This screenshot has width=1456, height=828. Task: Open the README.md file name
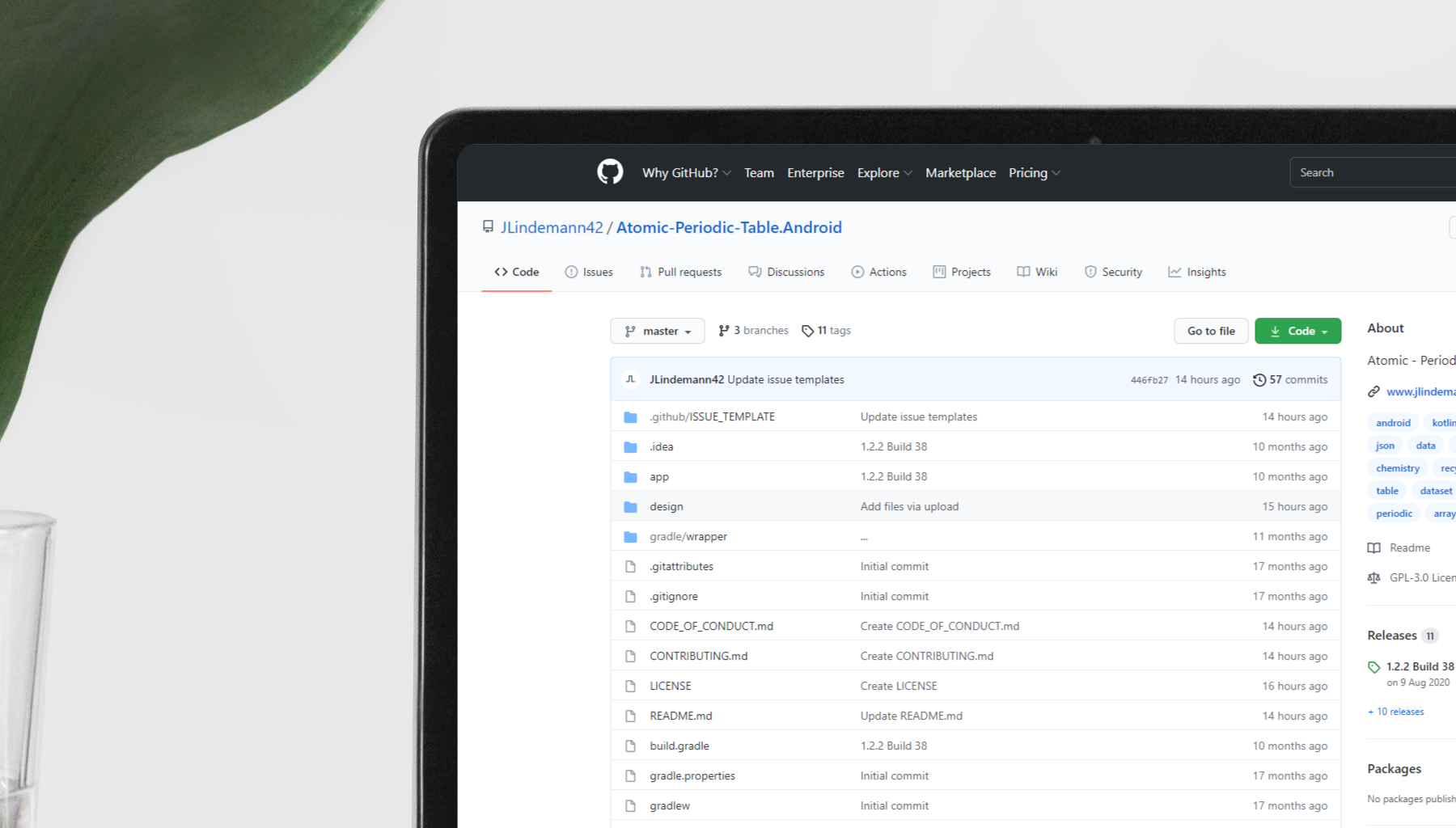(x=680, y=716)
